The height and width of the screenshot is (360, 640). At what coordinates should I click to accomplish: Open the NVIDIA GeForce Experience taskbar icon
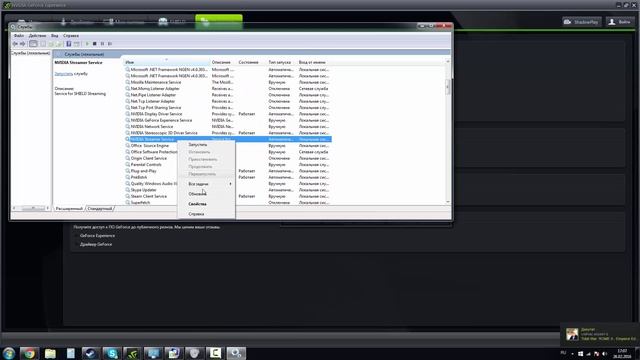point(132,353)
